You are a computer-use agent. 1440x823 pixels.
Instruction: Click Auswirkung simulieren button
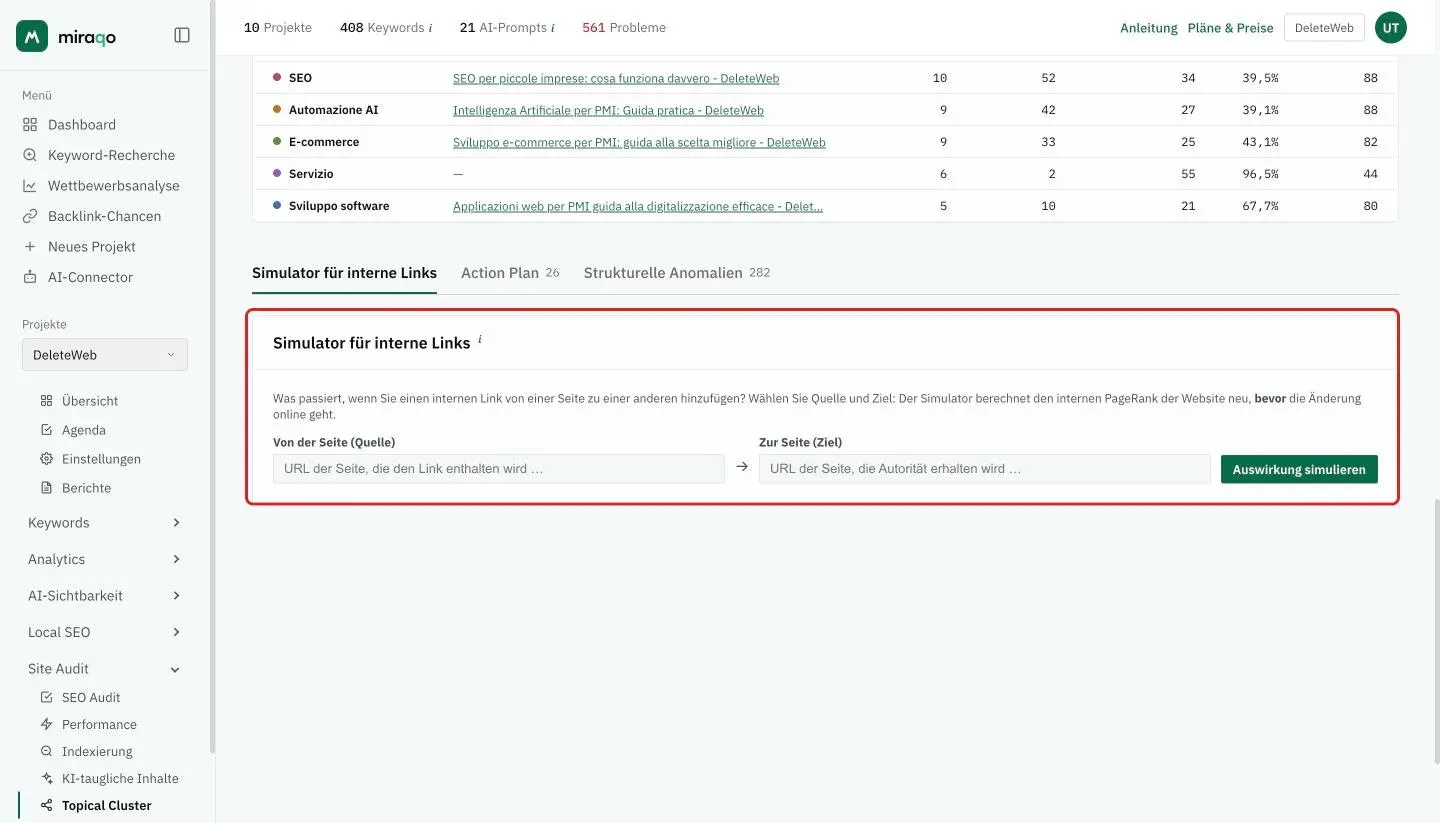pos(1299,469)
